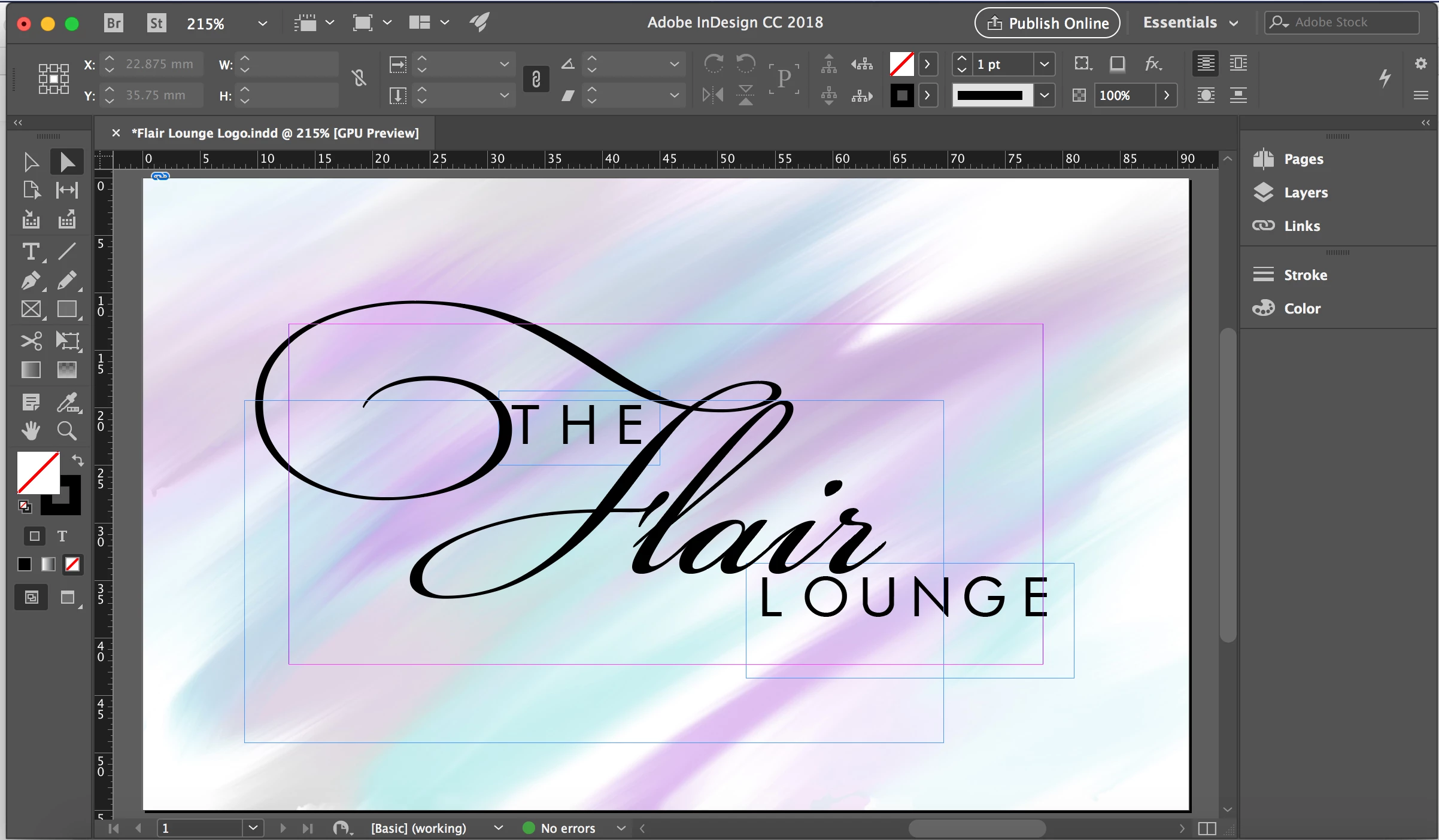
Task: Open the Essentials workspace dropdown
Action: 1190,23
